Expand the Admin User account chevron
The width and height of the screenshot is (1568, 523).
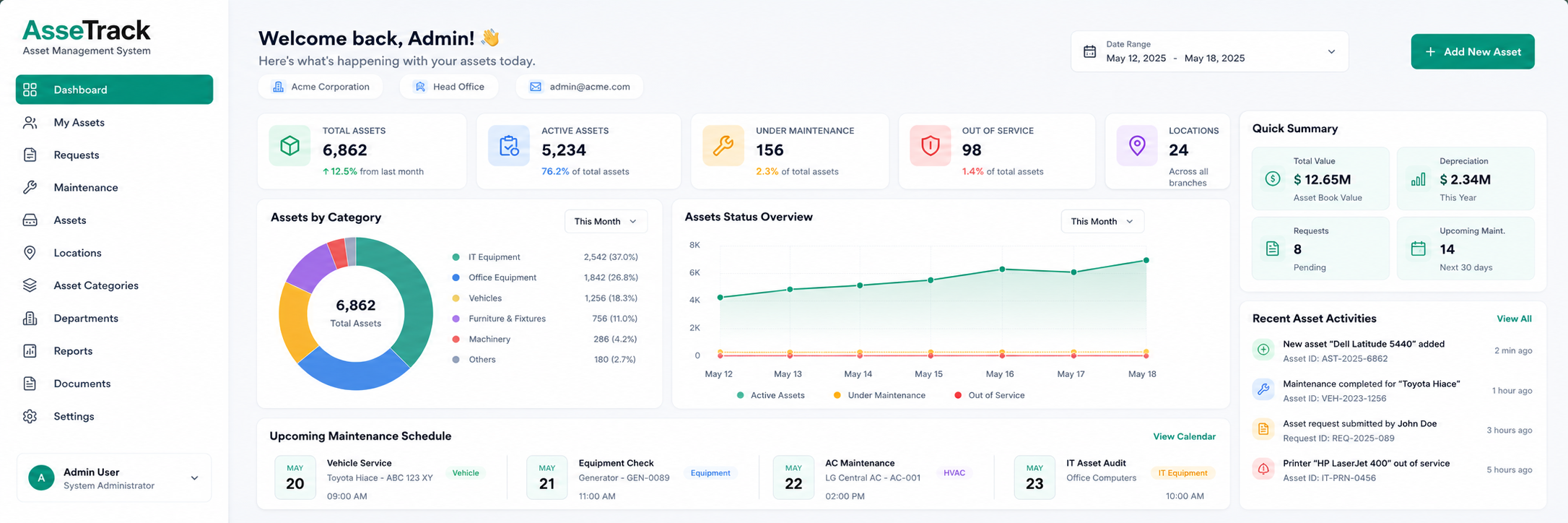tap(194, 478)
